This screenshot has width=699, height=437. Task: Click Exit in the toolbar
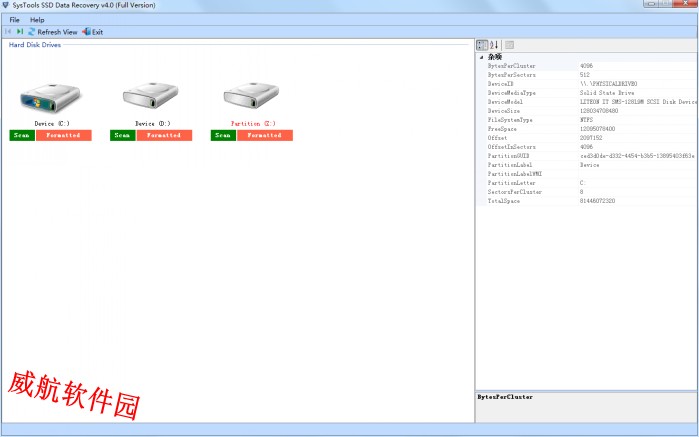coord(93,32)
